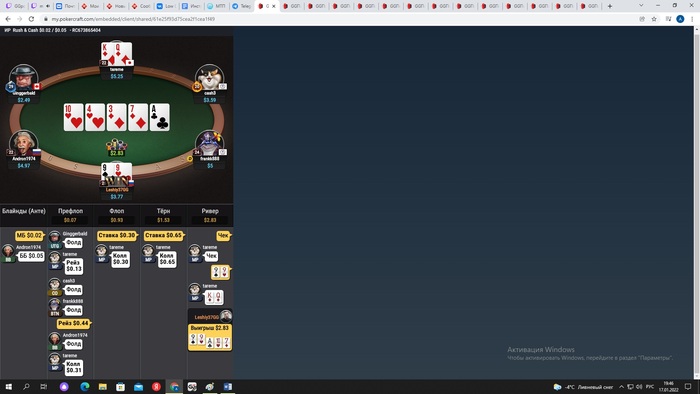Image resolution: width=700 pixels, height=394 pixels.
Task: Click cash3's CO avatar in preflop list
Action: tap(54, 285)
